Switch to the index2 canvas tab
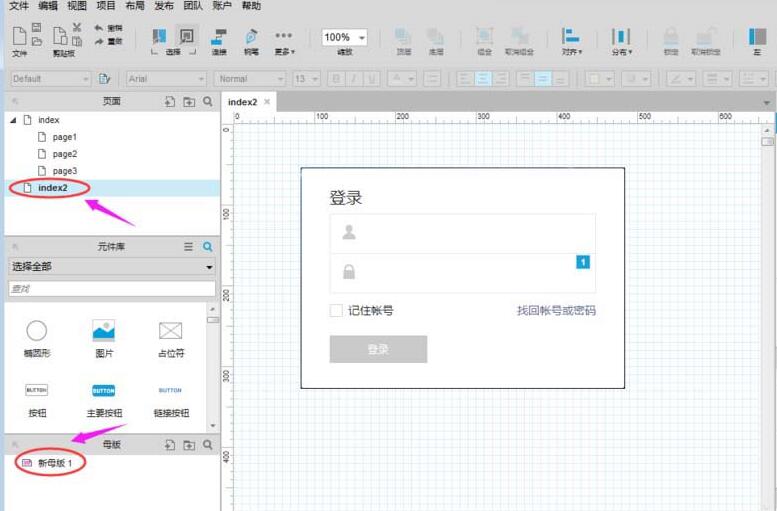Screen dimensions: 777x511 coord(242,102)
